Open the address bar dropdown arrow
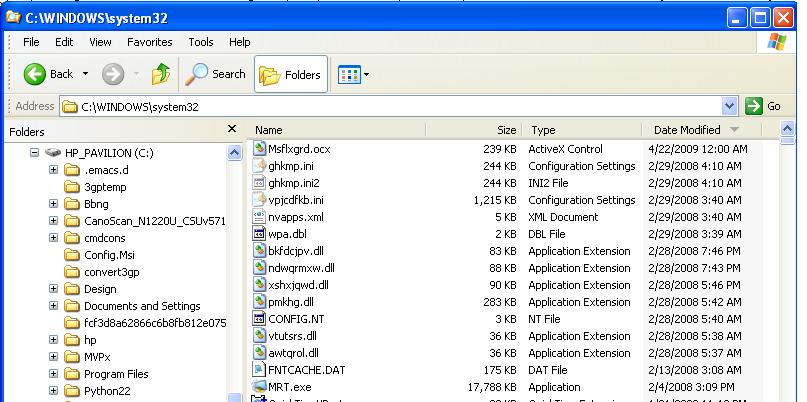The width and height of the screenshot is (807, 402). click(x=729, y=106)
